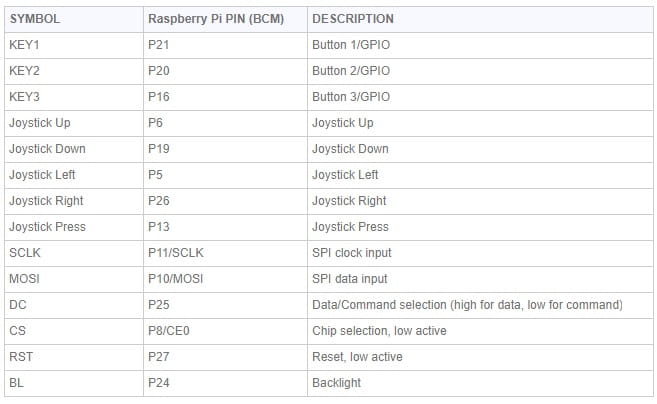The height and width of the screenshot is (404, 657).
Task: Click the Backlight description cell
Action: (x=337, y=383)
